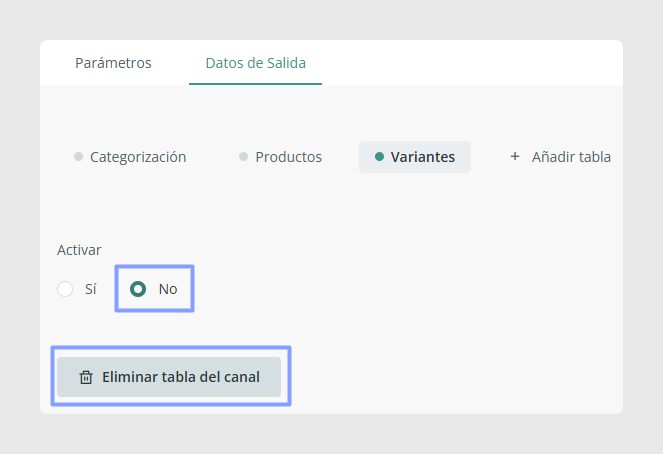The width and height of the screenshot is (663, 454).
Task: Click the gray status dot beside Categorización
Action: tap(78, 157)
